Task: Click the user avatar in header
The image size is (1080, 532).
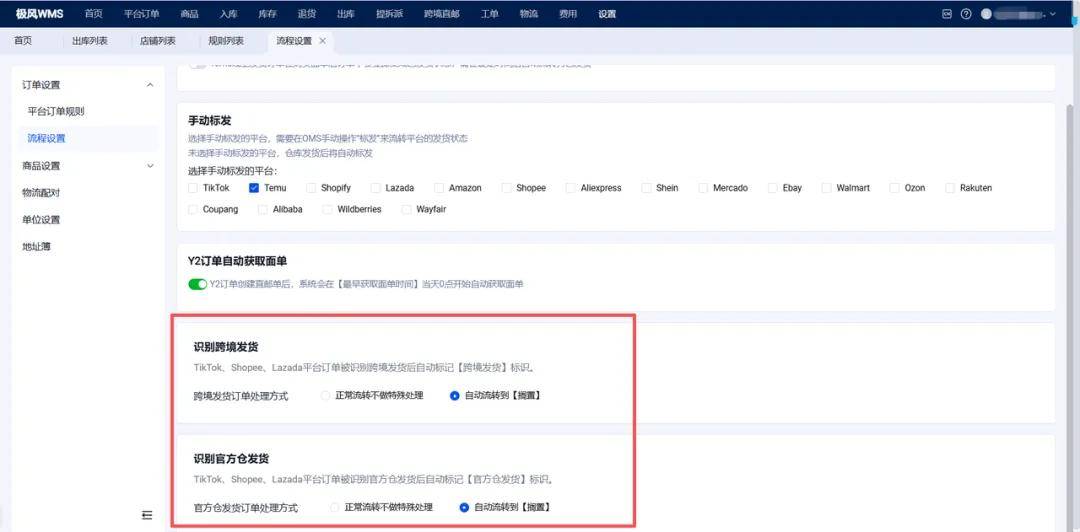Action: [986, 14]
